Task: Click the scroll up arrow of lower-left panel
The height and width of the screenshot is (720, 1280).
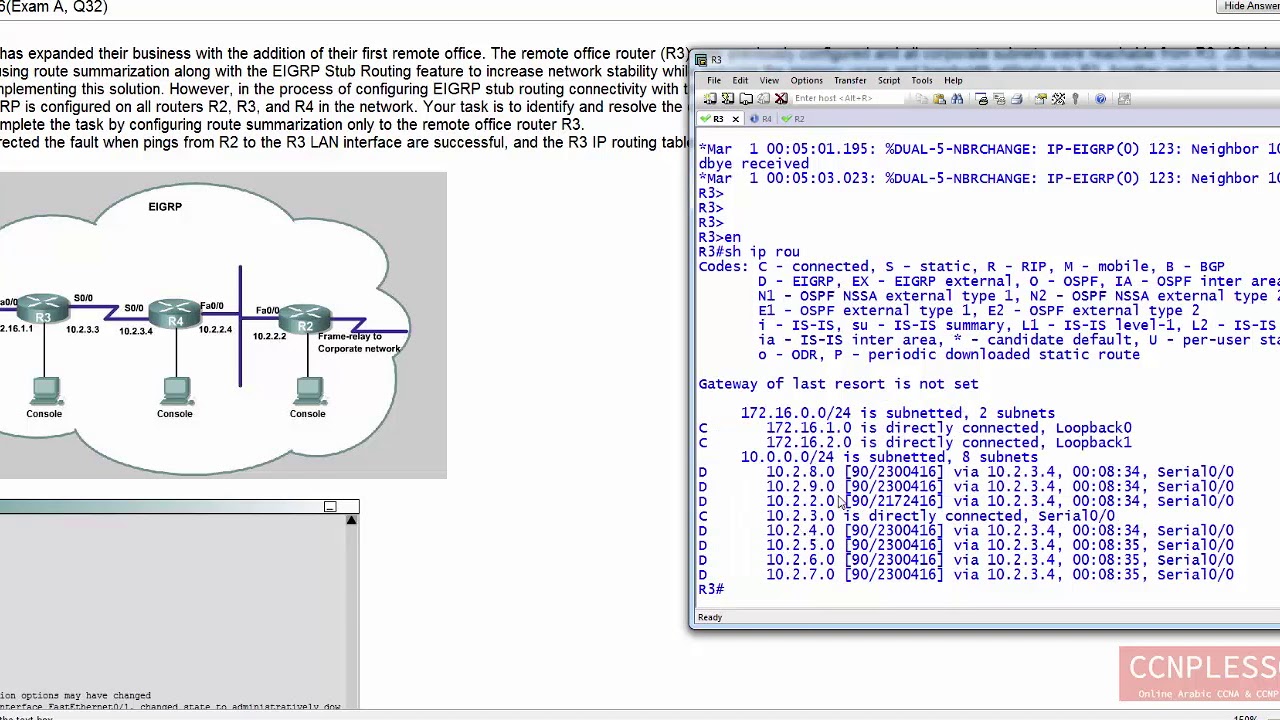Action: [x=351, y=521]
